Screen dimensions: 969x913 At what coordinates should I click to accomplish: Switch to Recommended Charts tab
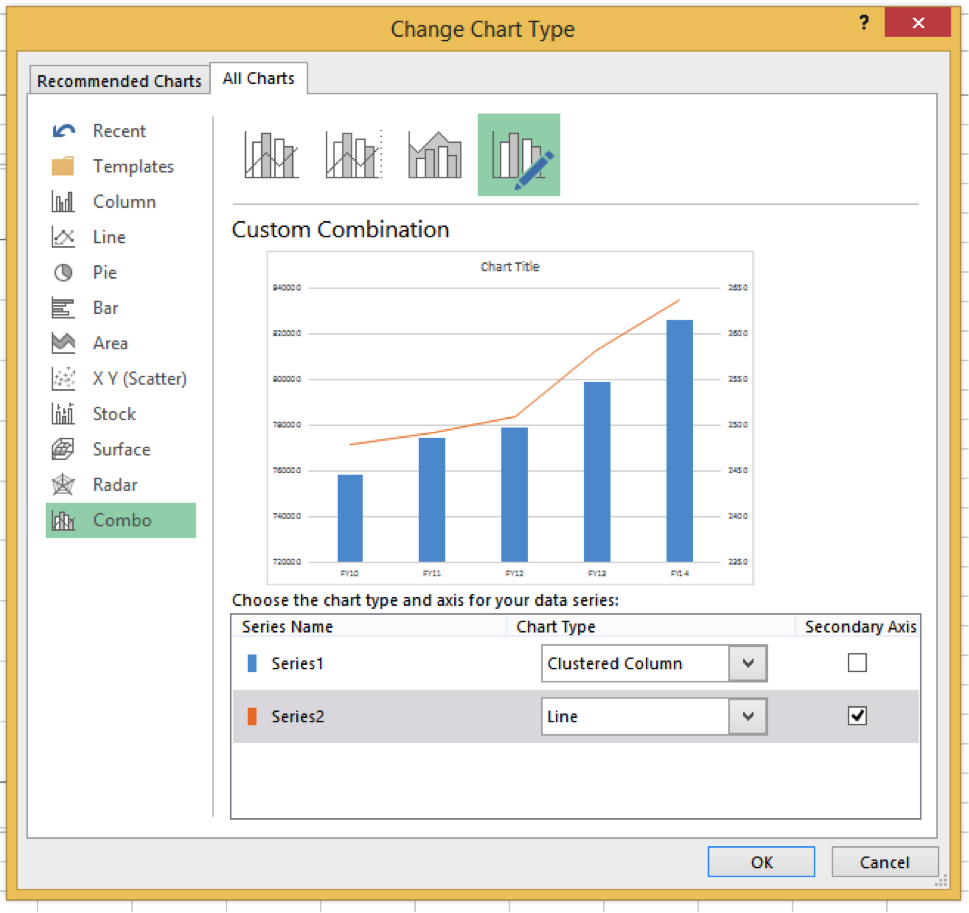(119, 81)
